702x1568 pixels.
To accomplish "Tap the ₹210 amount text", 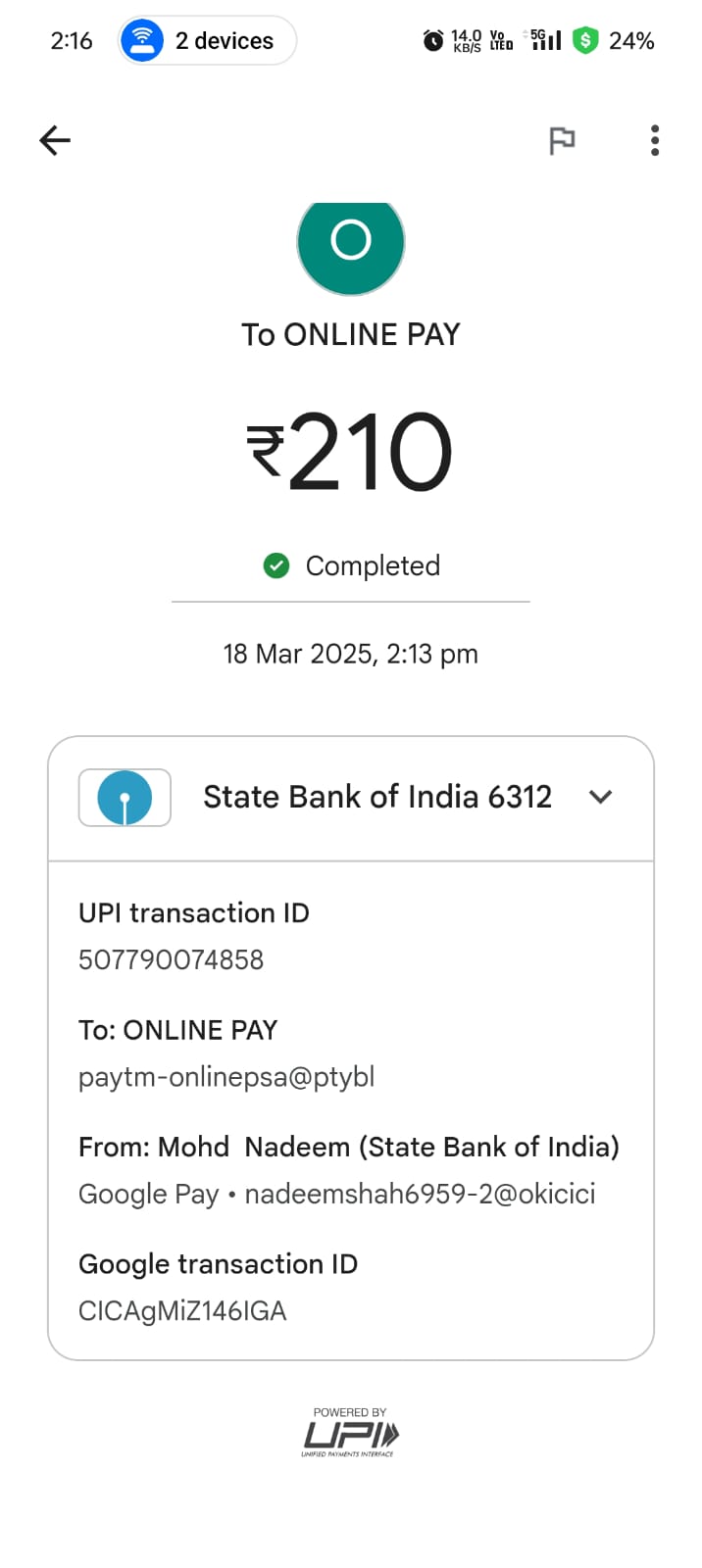I will coord(351,452).
